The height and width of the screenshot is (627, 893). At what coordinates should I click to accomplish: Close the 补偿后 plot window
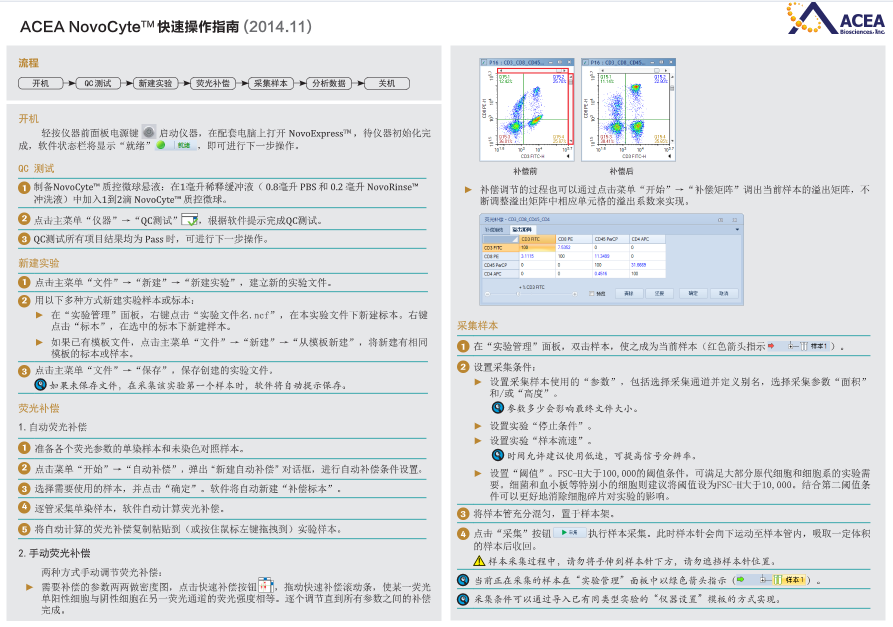point(671,62)
